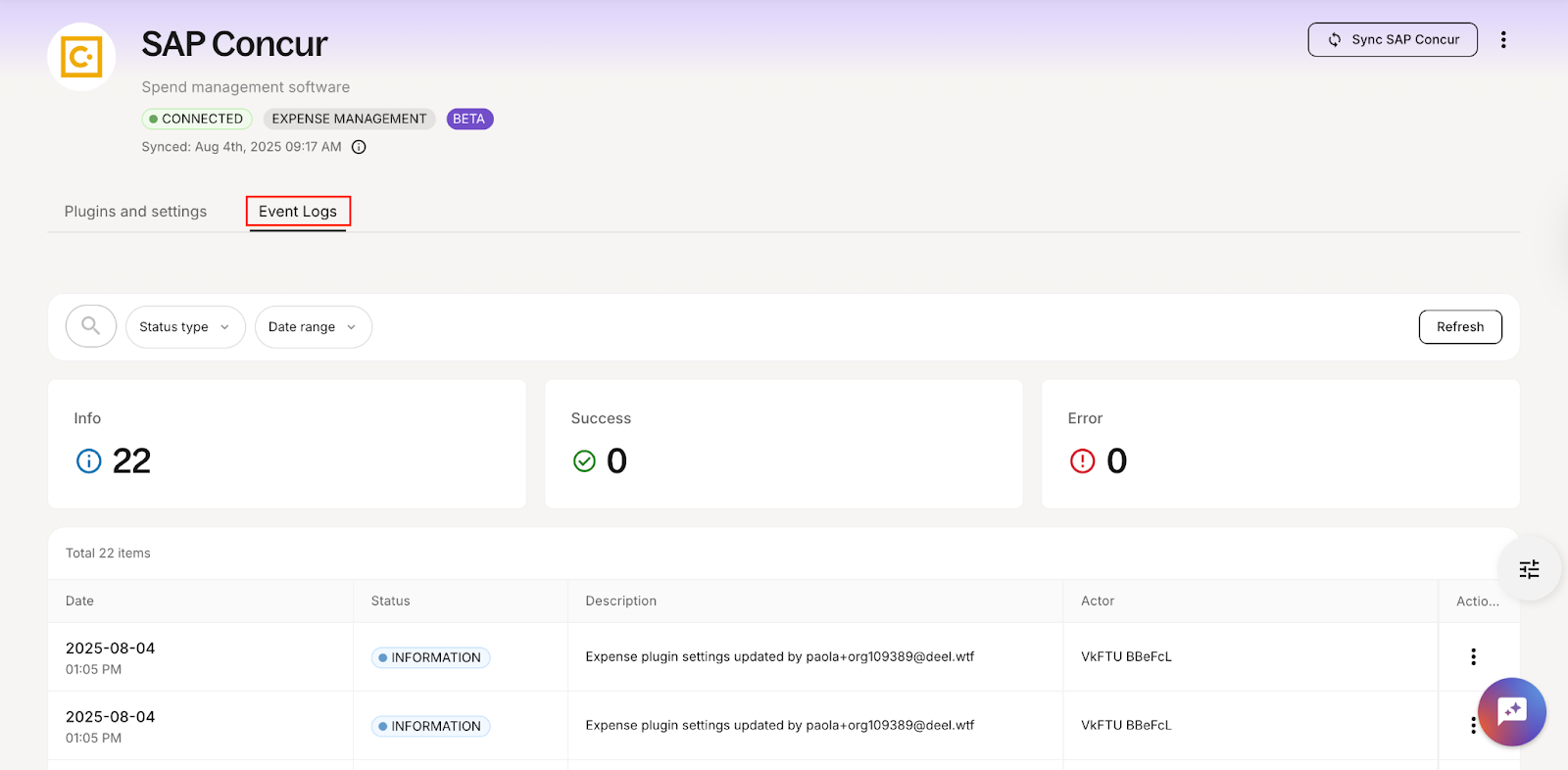Click the green Success checkmark icon
Image resolution: width=1568 pixels, height=770 pixels.
(x=584, y=460)
